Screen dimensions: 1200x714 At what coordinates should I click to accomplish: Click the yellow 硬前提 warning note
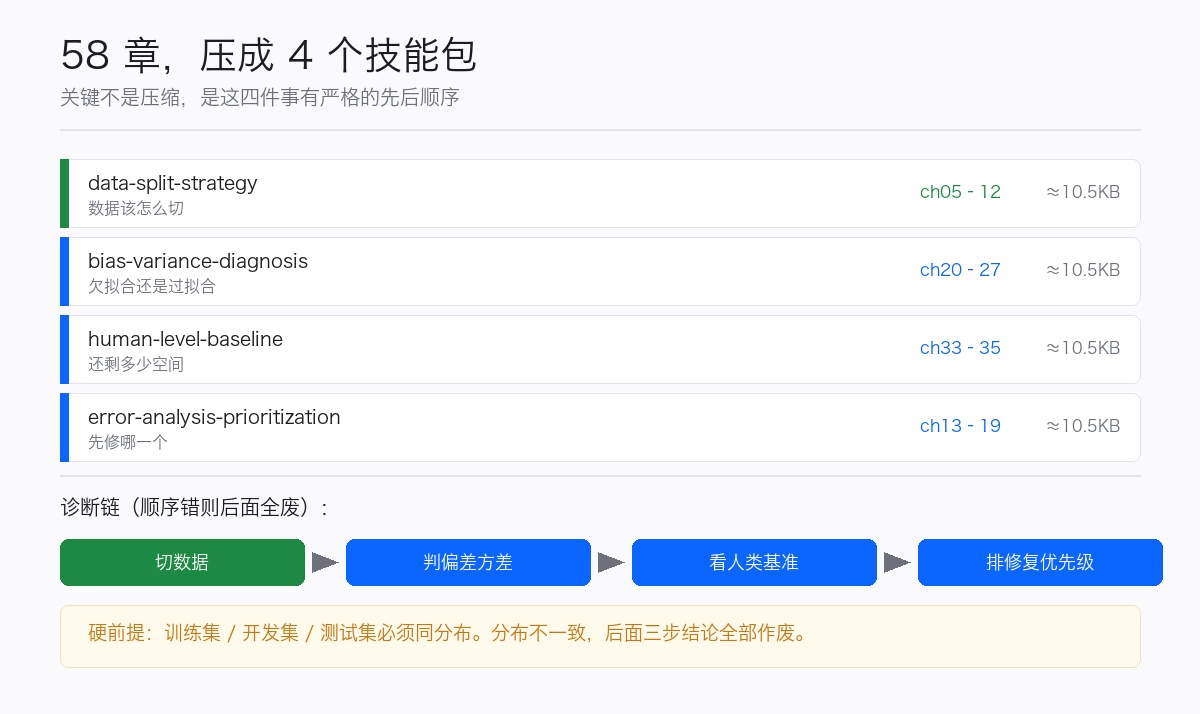click(x=600, y=636)
